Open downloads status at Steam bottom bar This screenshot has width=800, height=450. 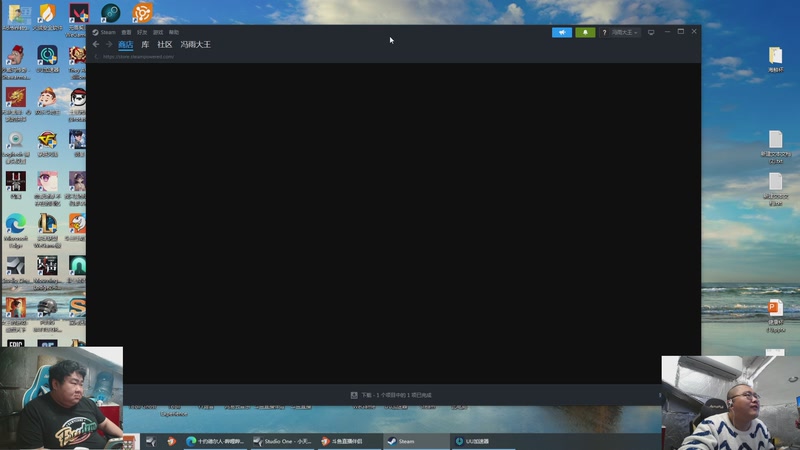[x=392, y=395]
